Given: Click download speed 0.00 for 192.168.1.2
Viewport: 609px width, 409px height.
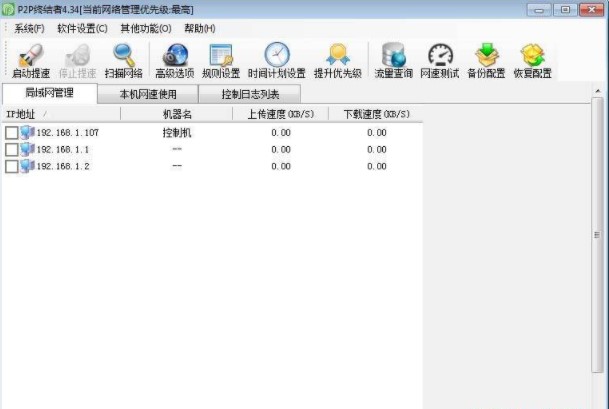Looking at the screenshot, I should coord(377,166).
